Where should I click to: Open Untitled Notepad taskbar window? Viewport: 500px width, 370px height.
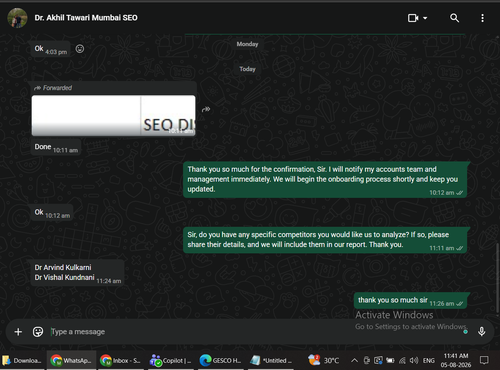coord(270,360)
